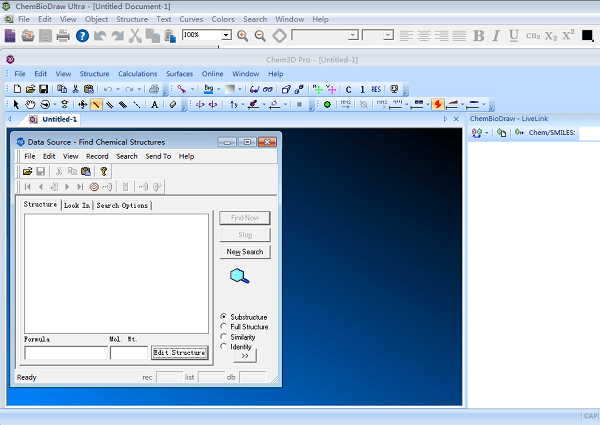600x425 pixels.
Task: Select the single bond tool in Chem3D
Action: coord(96,104)
